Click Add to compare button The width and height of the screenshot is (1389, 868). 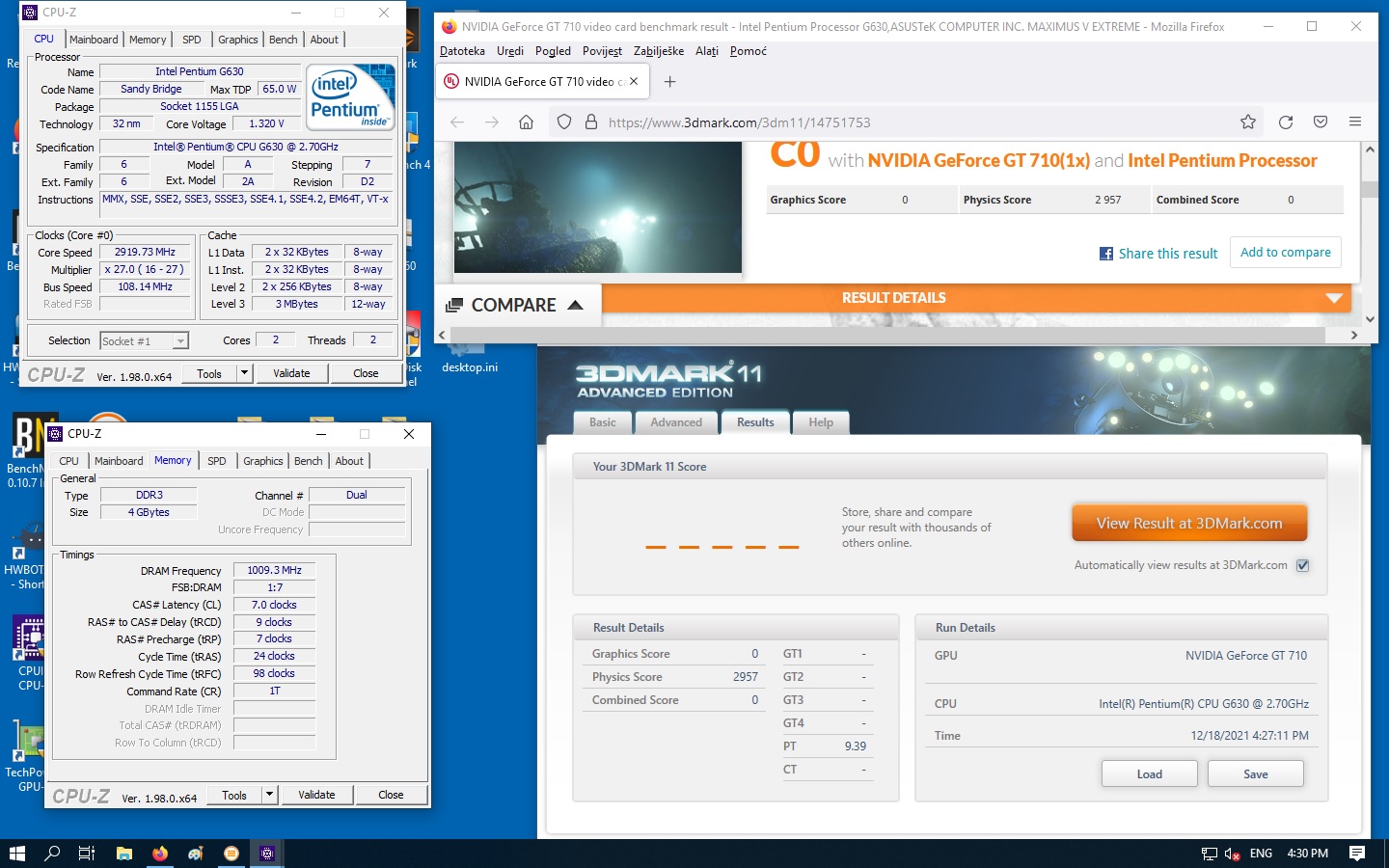click(x=1285, y=252)
